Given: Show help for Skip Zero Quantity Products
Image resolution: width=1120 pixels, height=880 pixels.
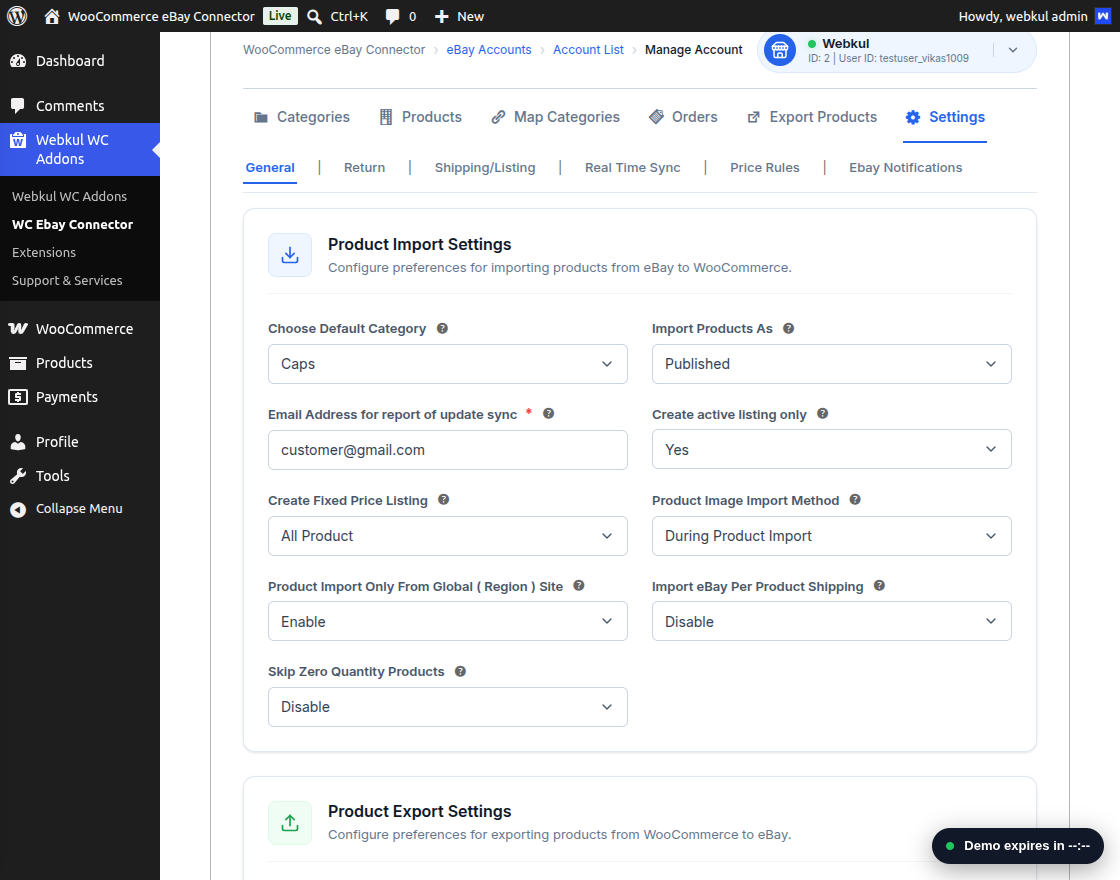Looking at the screenshot, I should 460,671.
